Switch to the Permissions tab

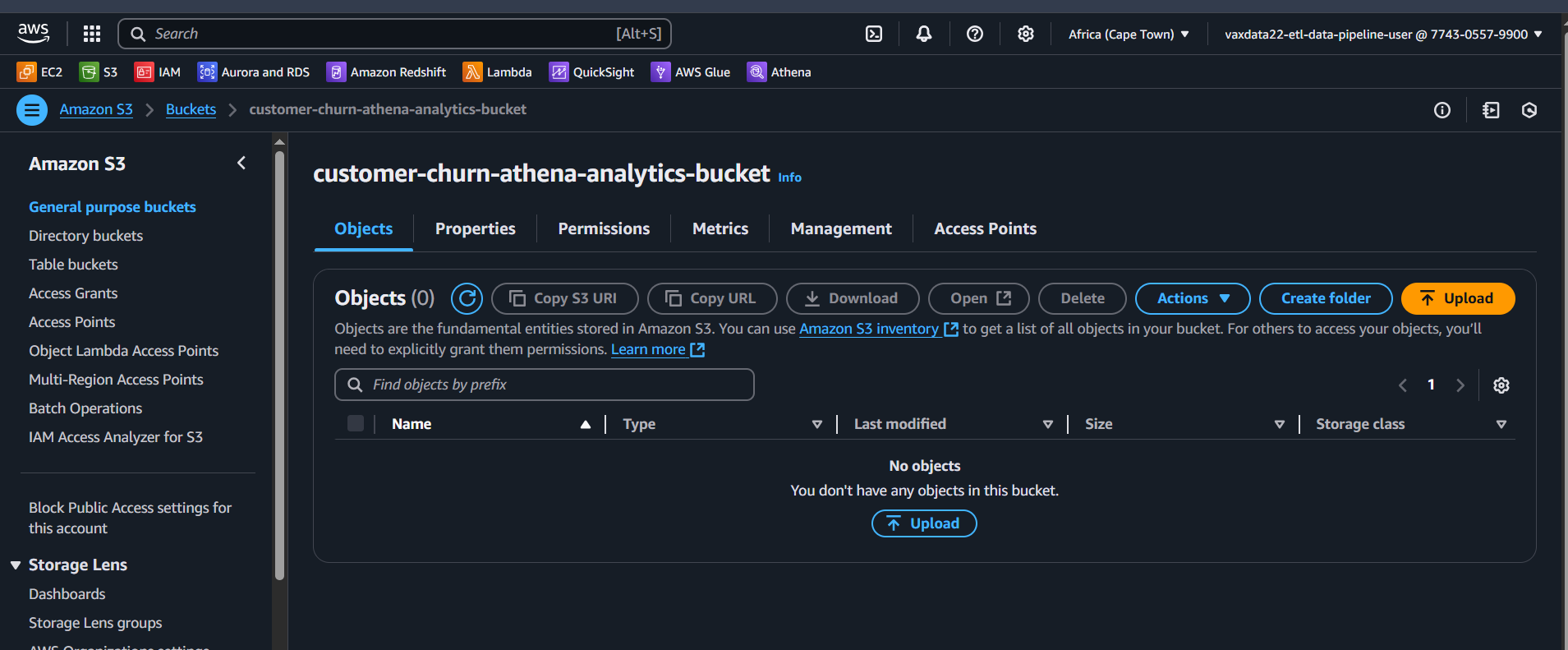[x=604, y=229]
